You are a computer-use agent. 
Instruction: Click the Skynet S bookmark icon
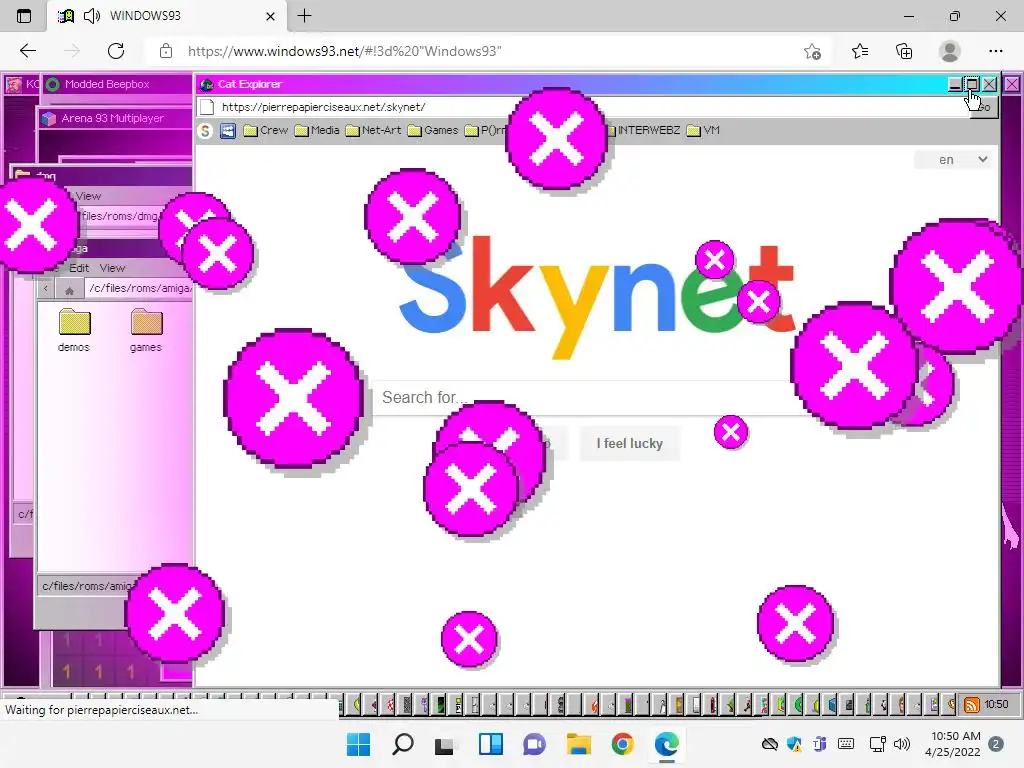205,131
